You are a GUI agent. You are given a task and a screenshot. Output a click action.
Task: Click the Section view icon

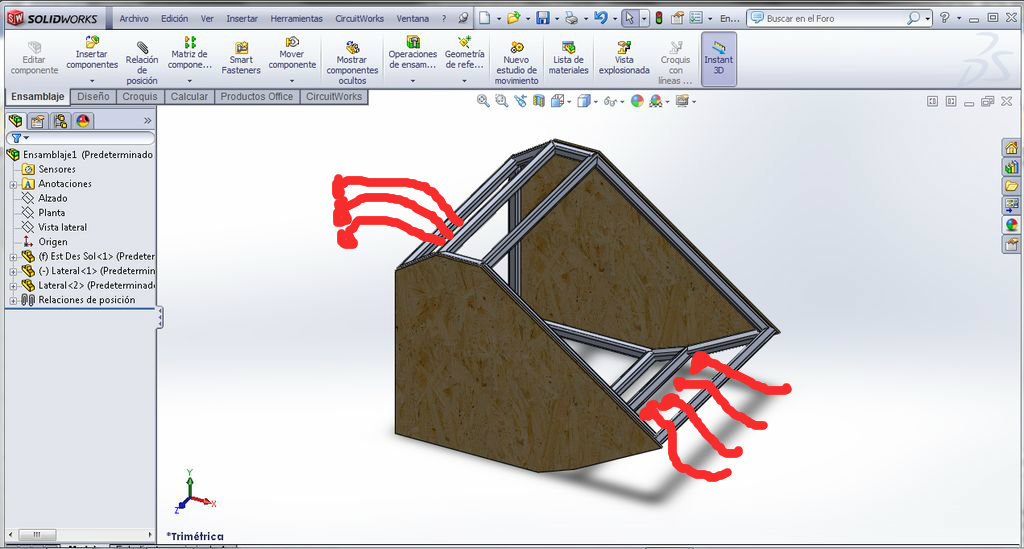pos(538,101)
